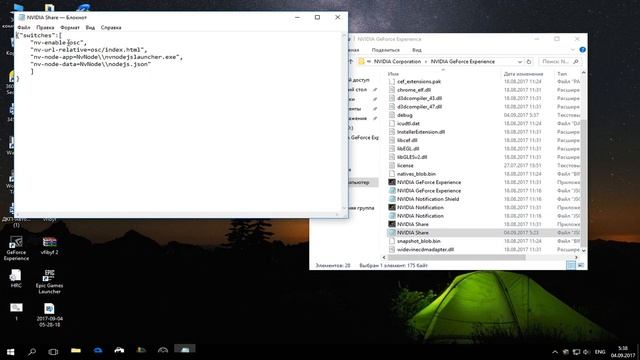
Task: Open the address bar history dropdown
Action: coord(520,62)
